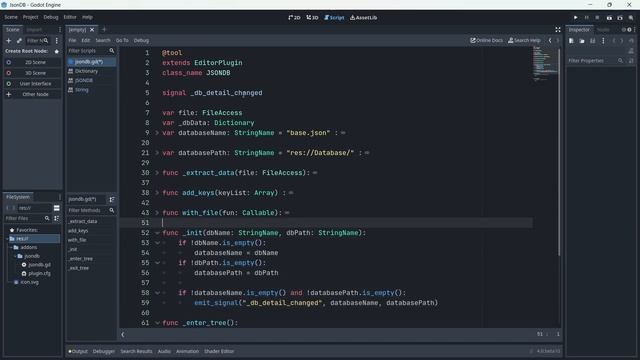Choose Other Node as root
The height and width of the screenshot is (360, 640).
(x=32, y=94)
